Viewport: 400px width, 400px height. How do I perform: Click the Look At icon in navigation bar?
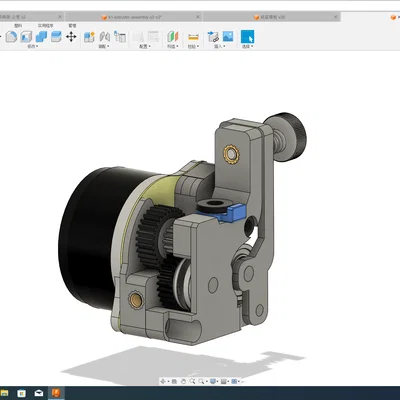pyautogui.click(x=174, y=381)
